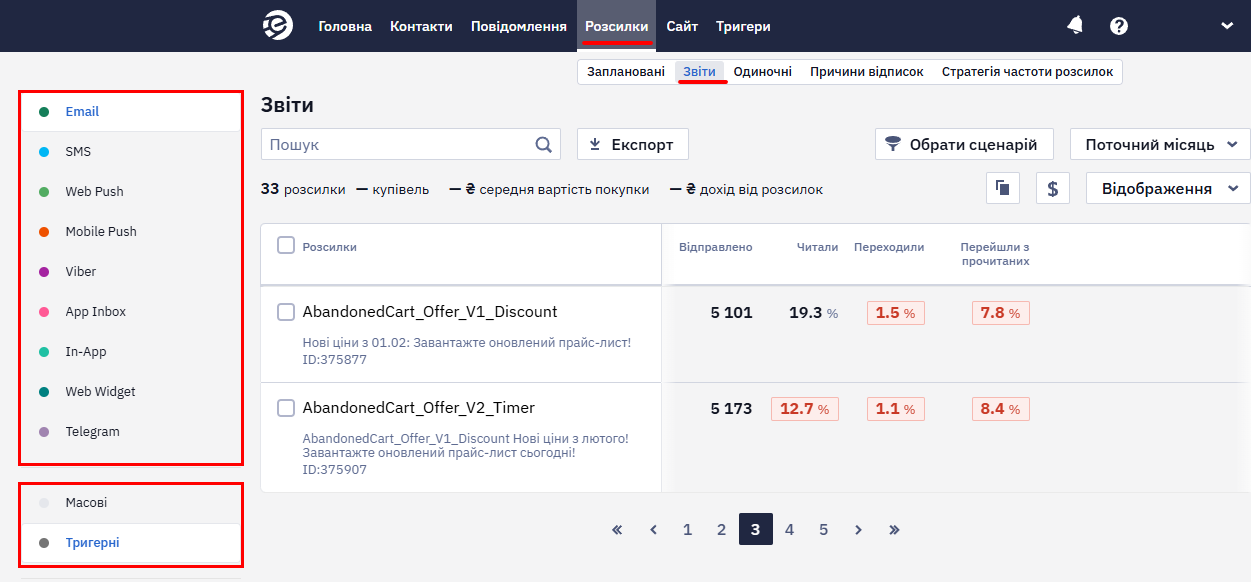Go to next page arrow
The height and width of the screenshot is (582, 1251).
point(858,529)
